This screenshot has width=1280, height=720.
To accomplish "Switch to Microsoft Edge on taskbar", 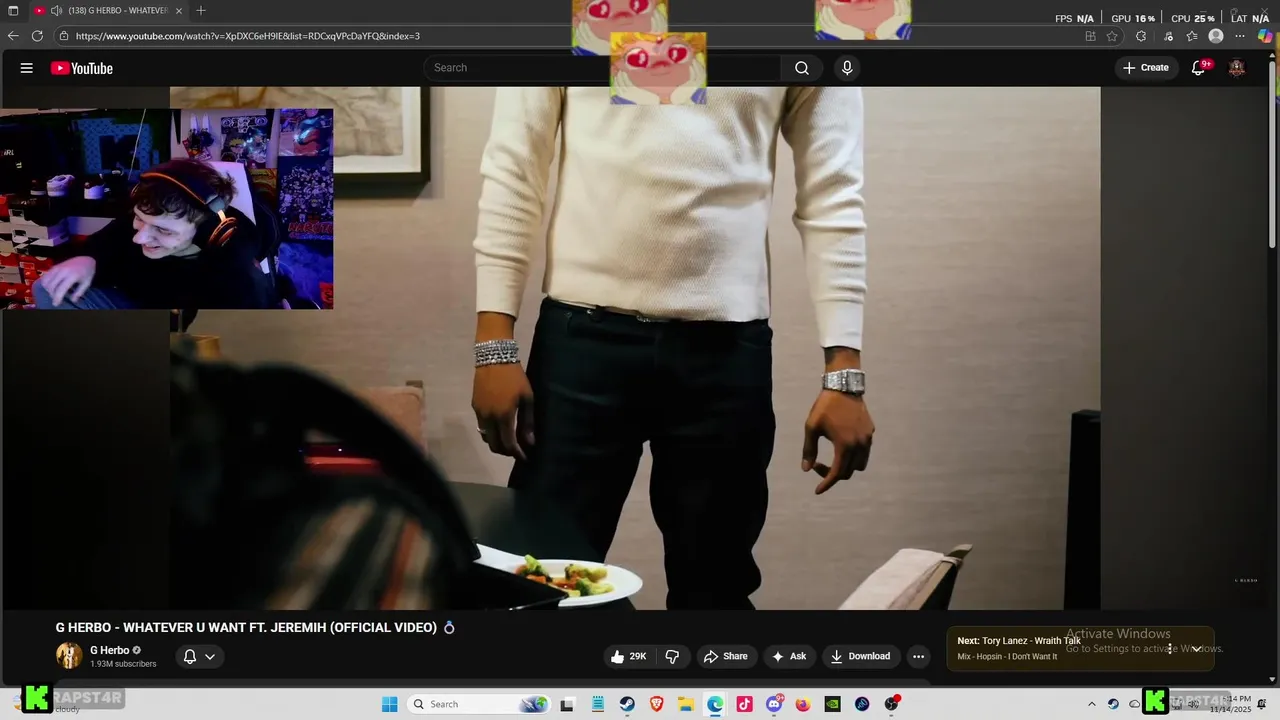I will (715, 704).
